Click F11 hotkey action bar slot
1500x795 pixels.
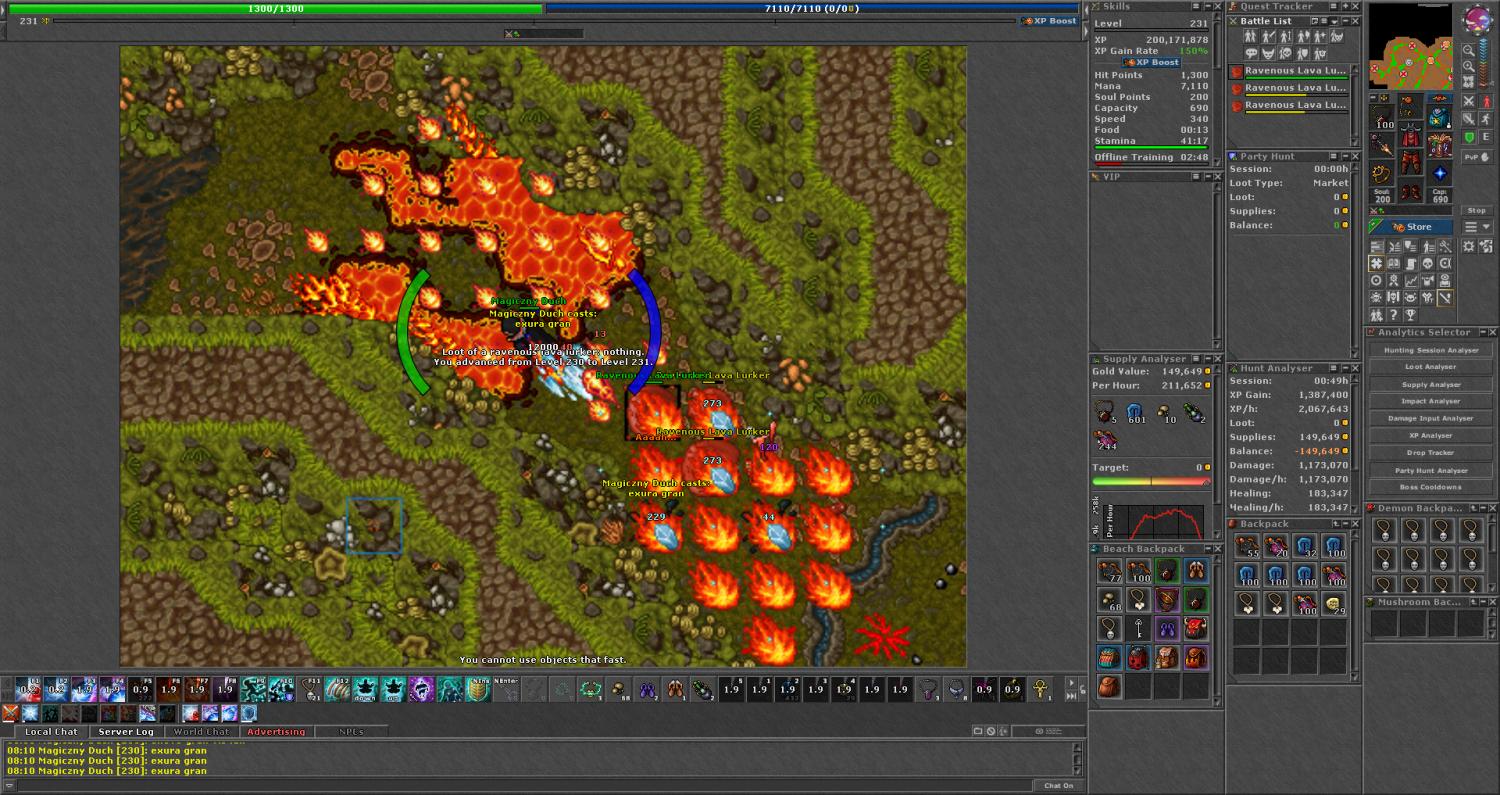311,689
